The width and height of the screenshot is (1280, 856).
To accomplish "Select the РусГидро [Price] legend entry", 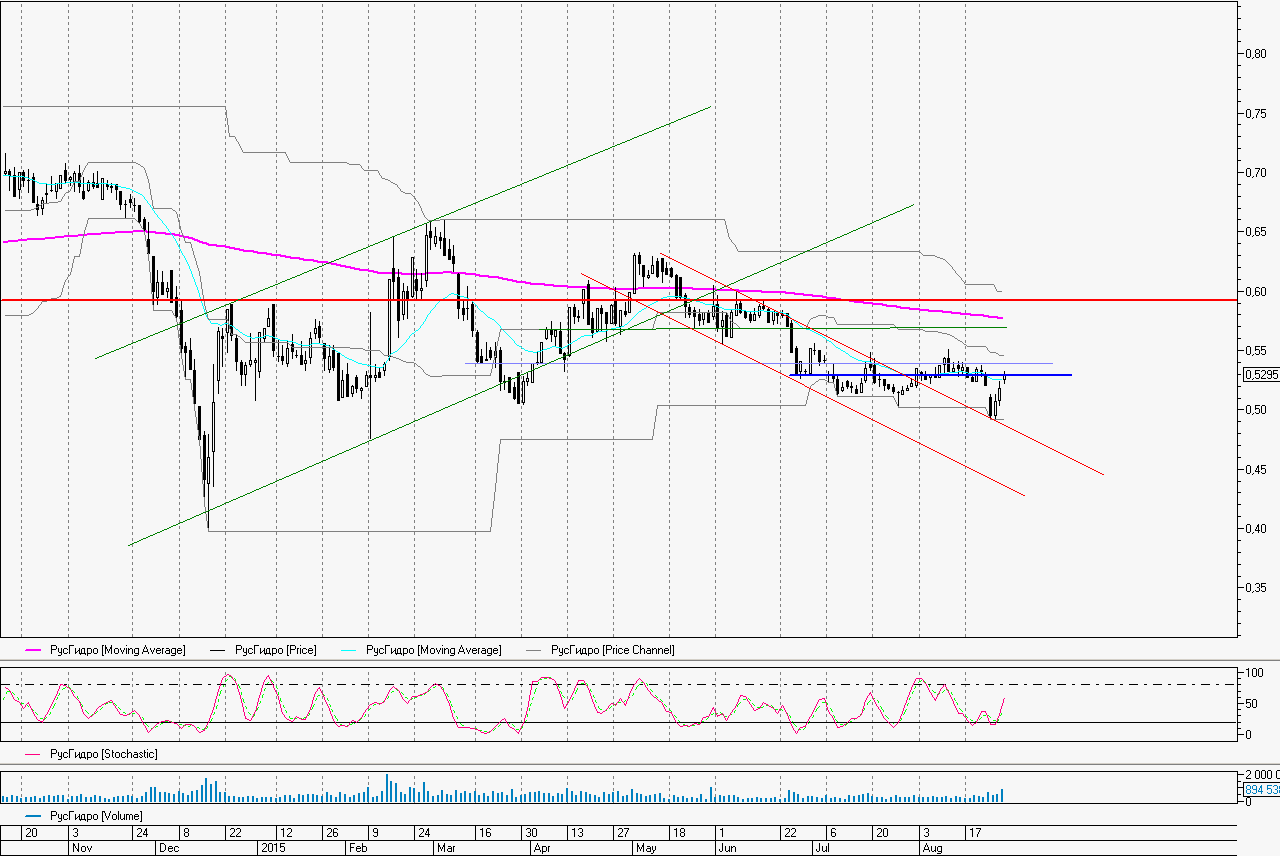I will (x=275, y=650).
